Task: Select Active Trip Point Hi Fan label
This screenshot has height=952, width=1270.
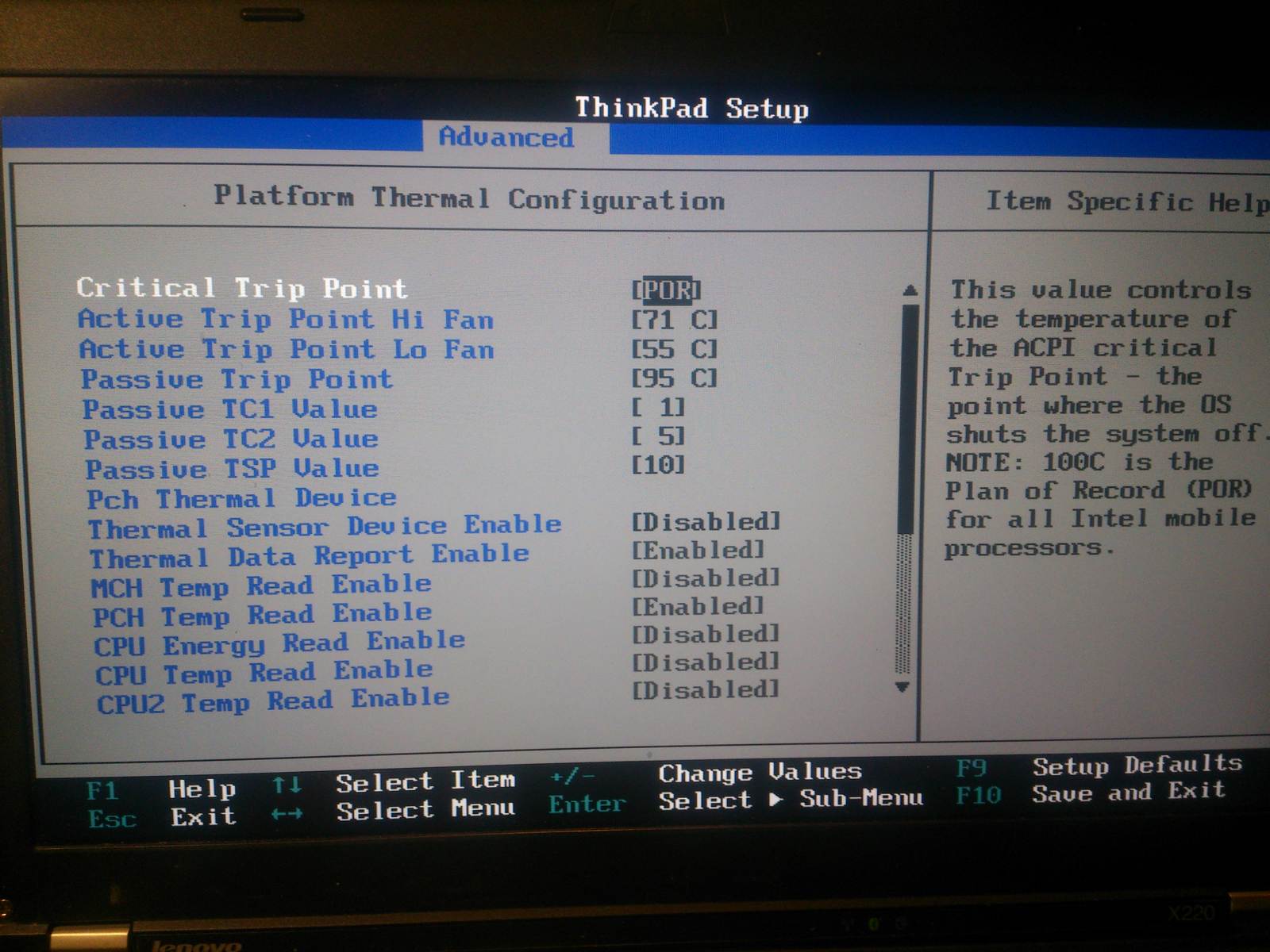Action: 286,319
